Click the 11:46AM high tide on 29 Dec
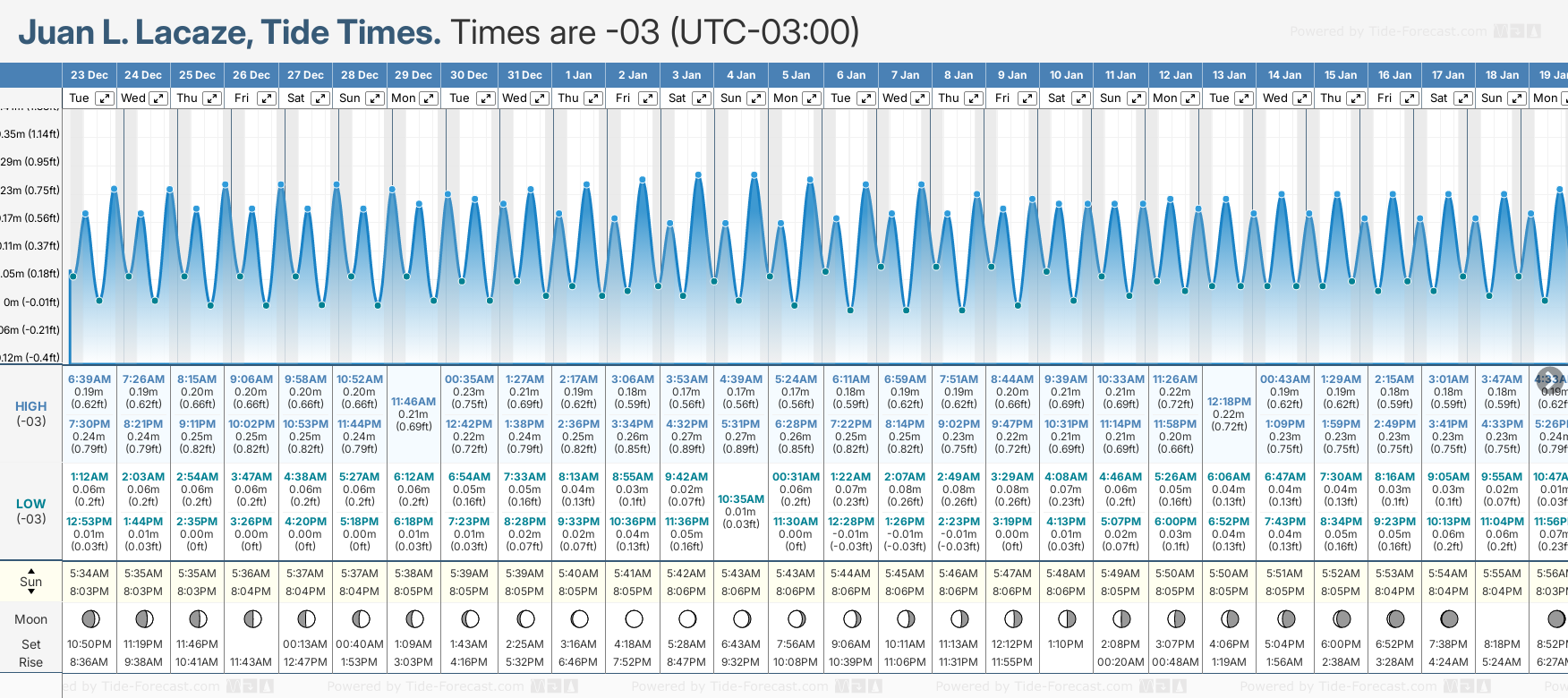1568x698 pixels. 413,402
